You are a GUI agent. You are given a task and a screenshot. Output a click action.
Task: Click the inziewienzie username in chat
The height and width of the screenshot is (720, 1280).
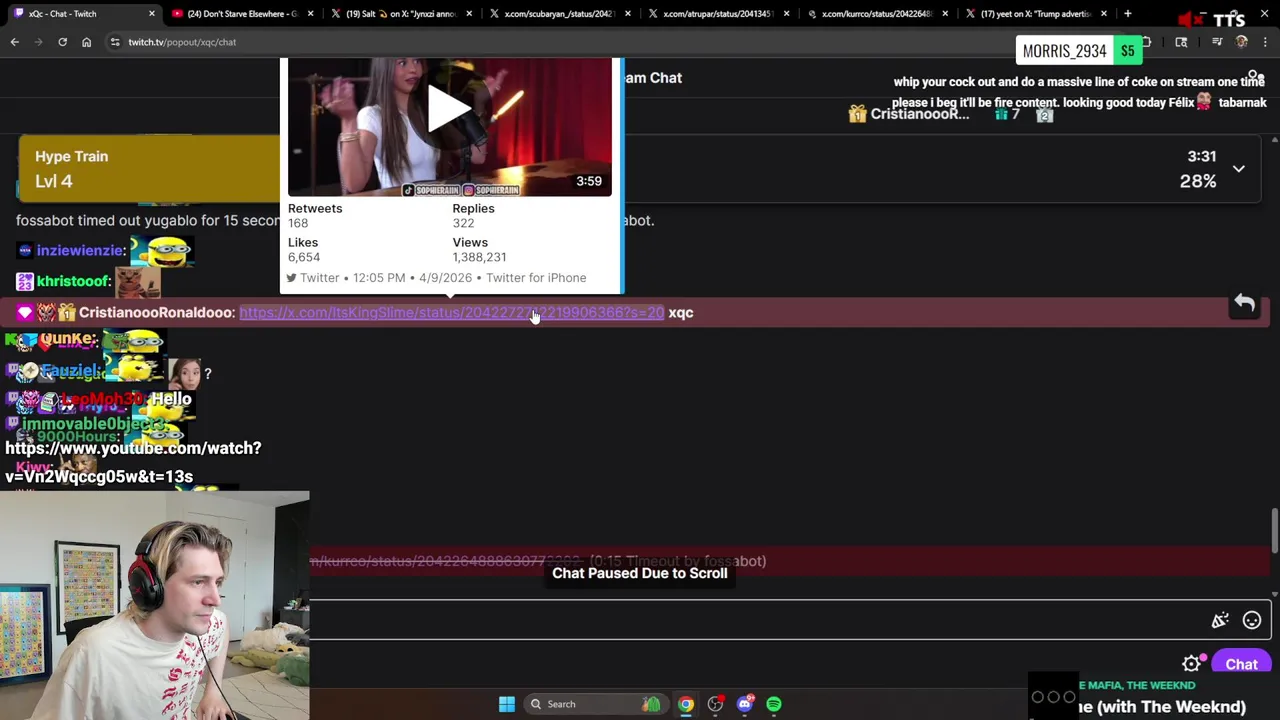80,251
